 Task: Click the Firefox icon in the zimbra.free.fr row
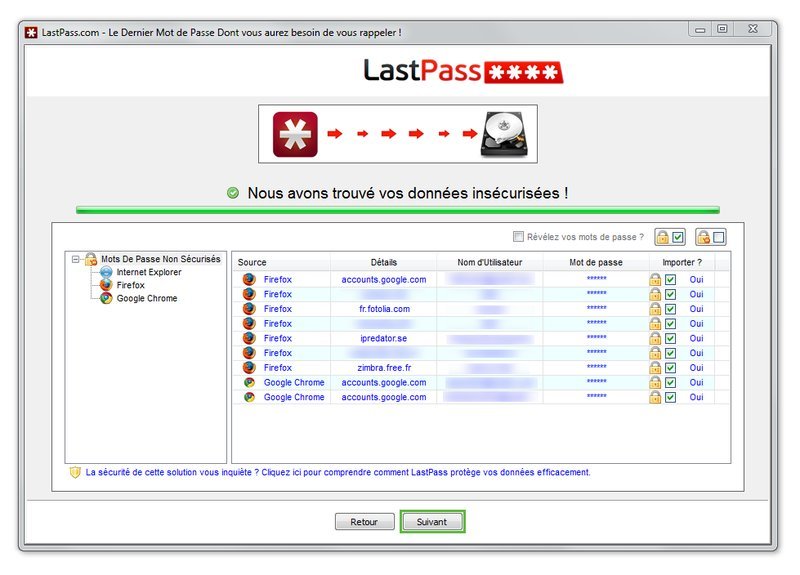[x=249, y=367]
